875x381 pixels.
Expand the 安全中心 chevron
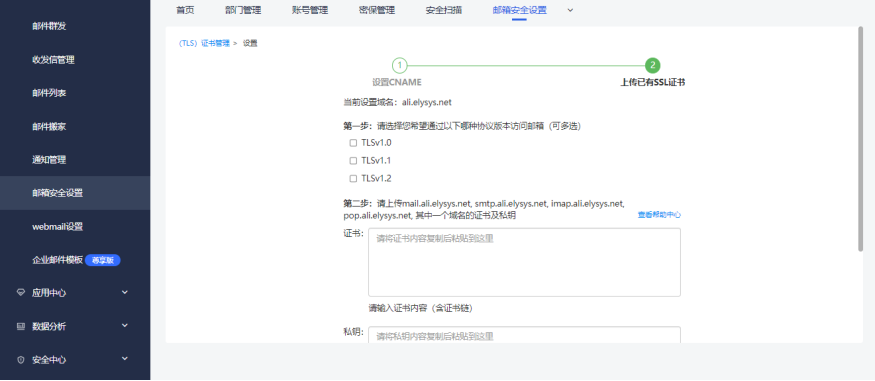(124, 359)
